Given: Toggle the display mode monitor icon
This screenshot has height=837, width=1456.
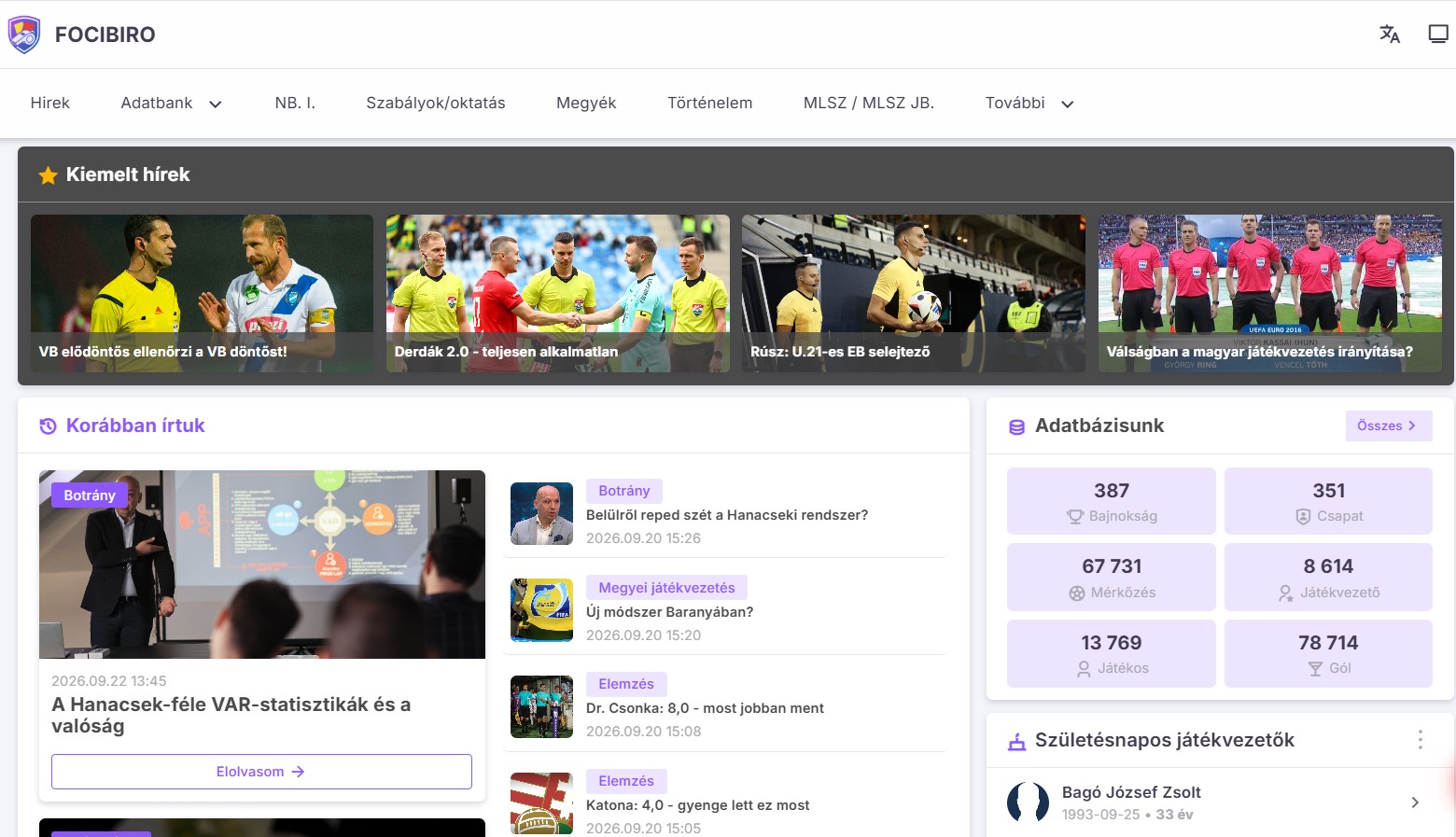Looking at the screenshot, I should point(1438,35).
